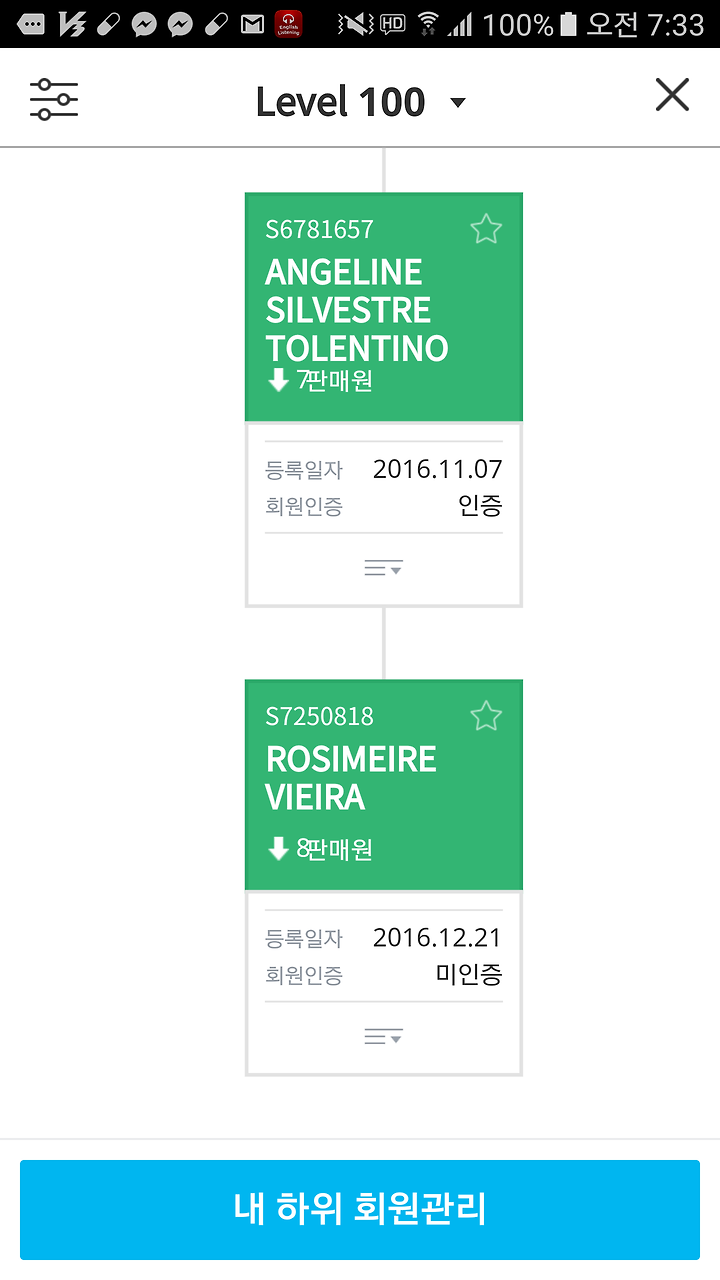Select the 8판매원 down arrow icon
Viewport: 720px width, 1280px height.
pyautogui.click(x=278, y=849)
